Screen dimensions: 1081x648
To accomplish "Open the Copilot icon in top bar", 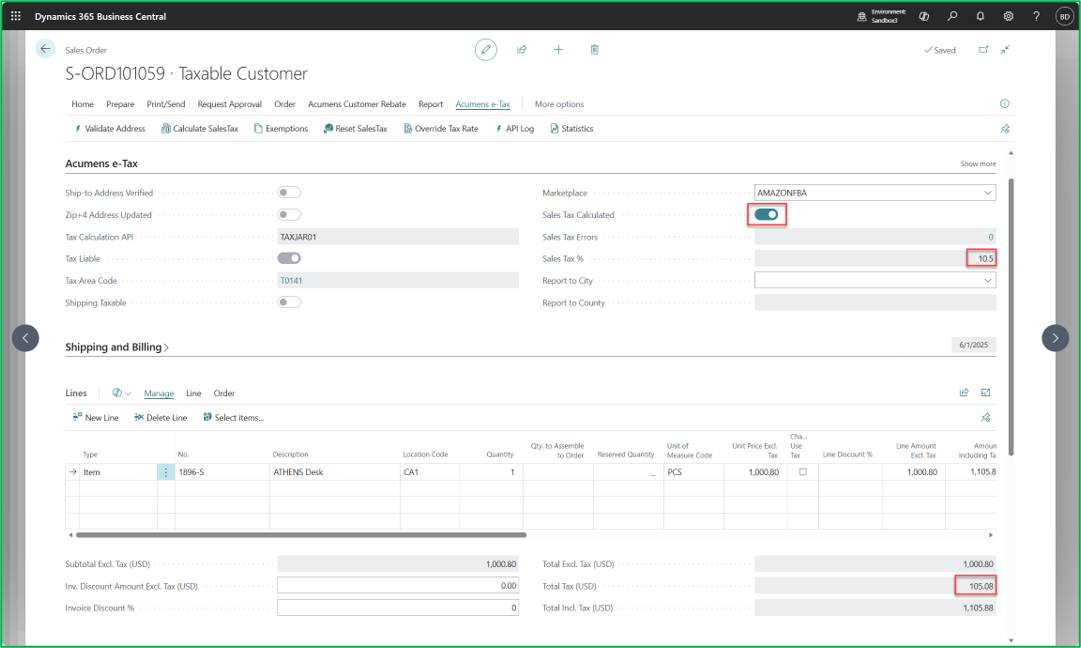I will point(924,16).
